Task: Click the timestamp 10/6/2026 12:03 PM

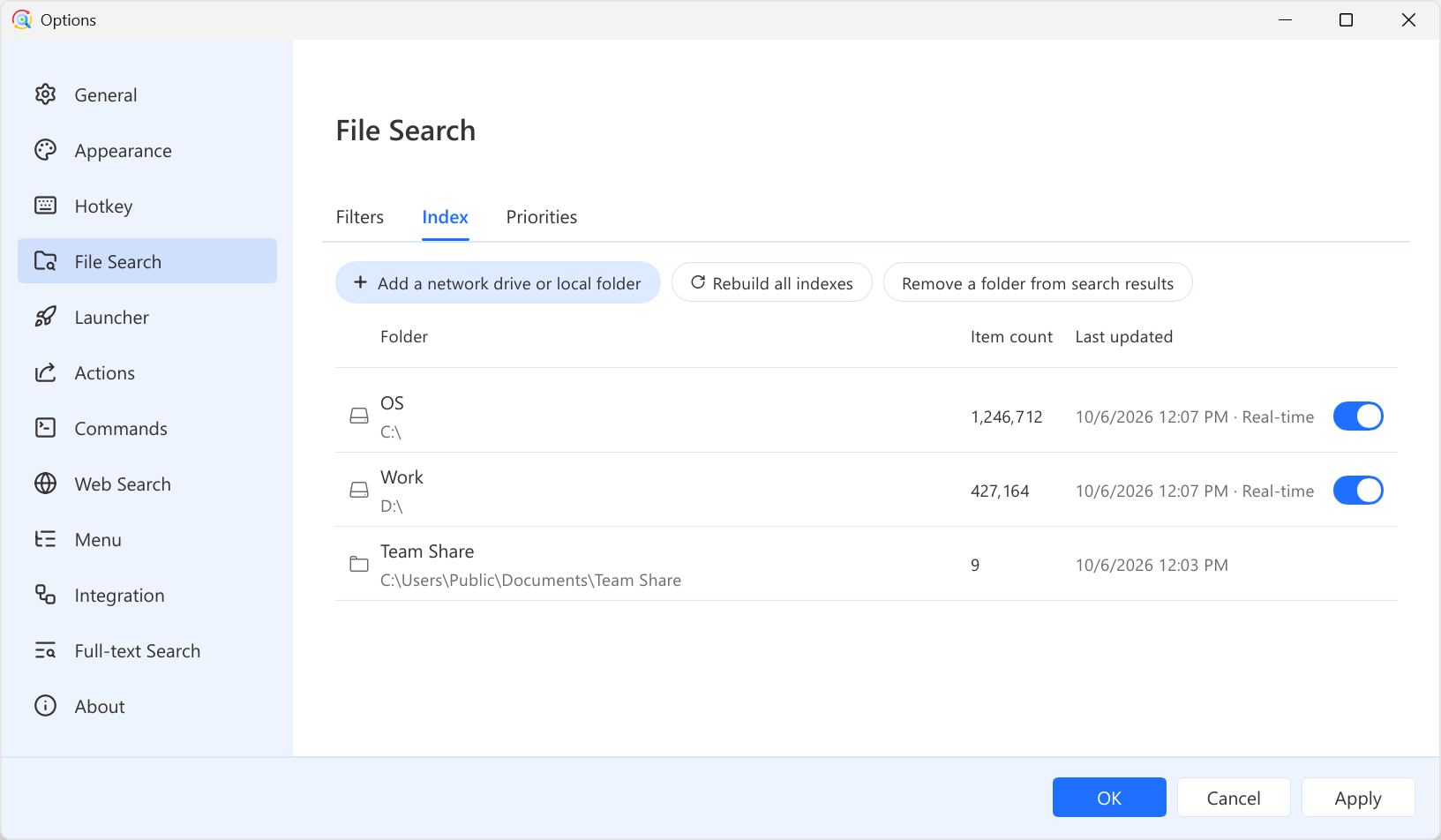Action: [x=1152, y=565]
